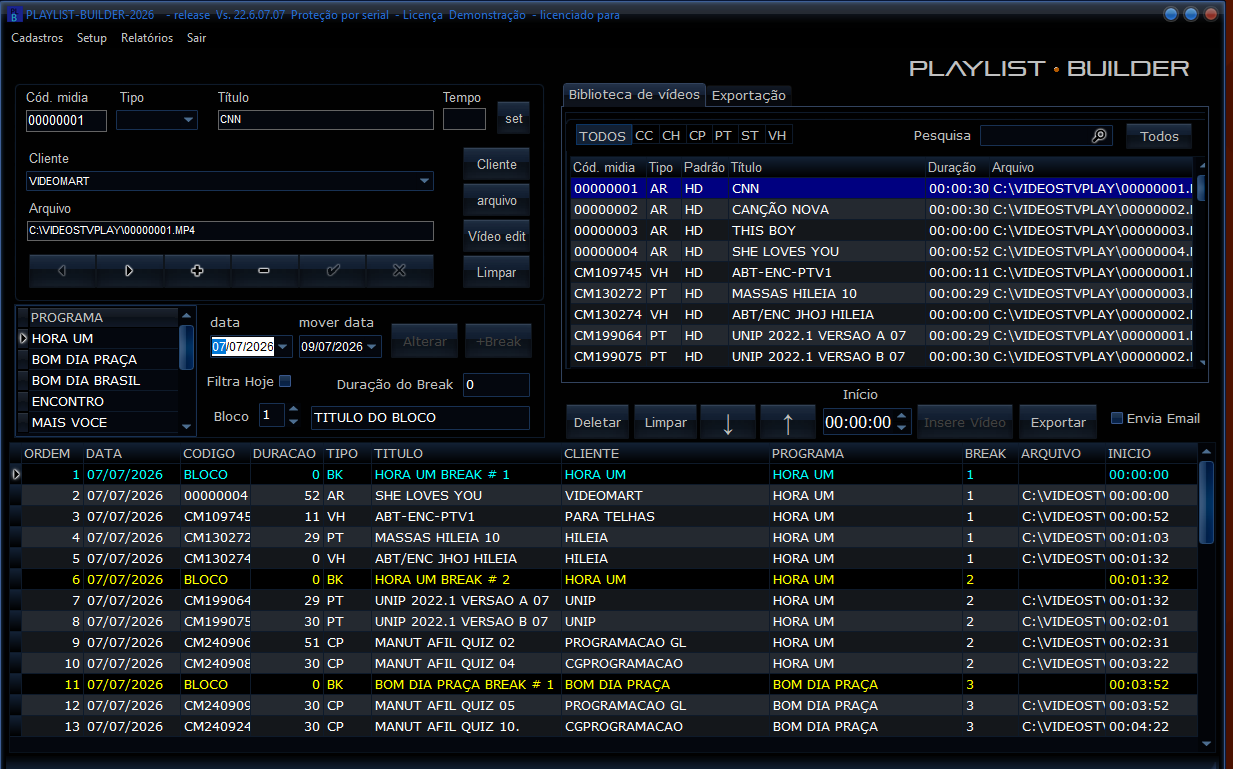Click the Playlist-Builder app icon in title bar
This screenshot has width=1233, height=769.
pos(13,15)
